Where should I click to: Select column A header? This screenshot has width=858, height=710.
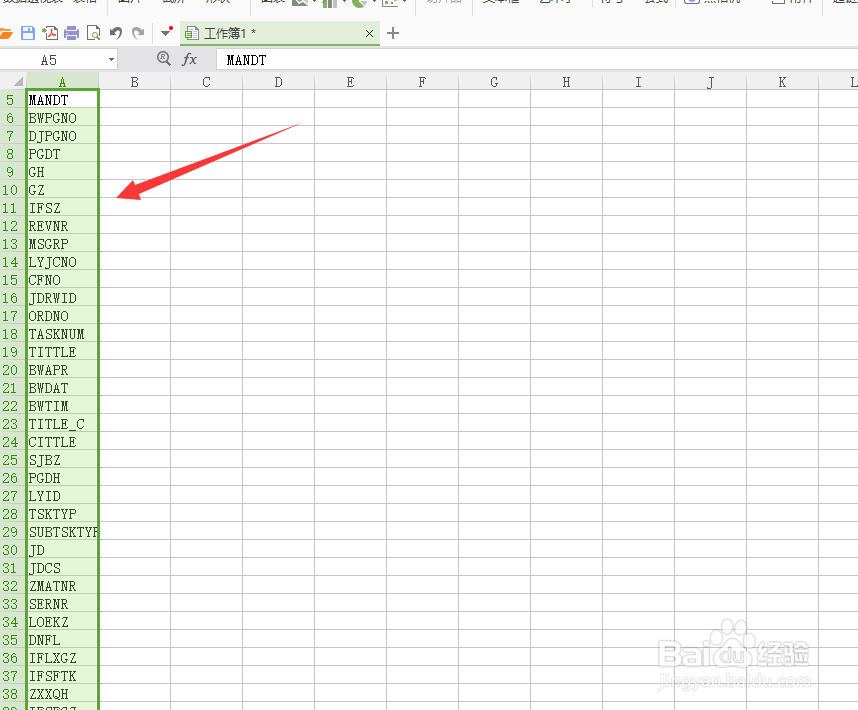point(62,82)
